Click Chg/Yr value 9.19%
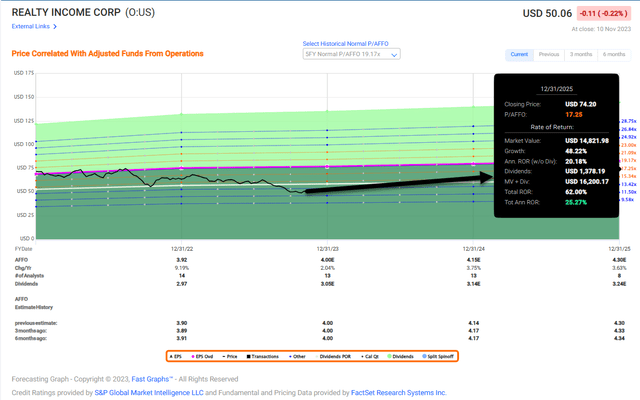Image resolution: width=640 pixels, height=400 pixels. (182, 268)
